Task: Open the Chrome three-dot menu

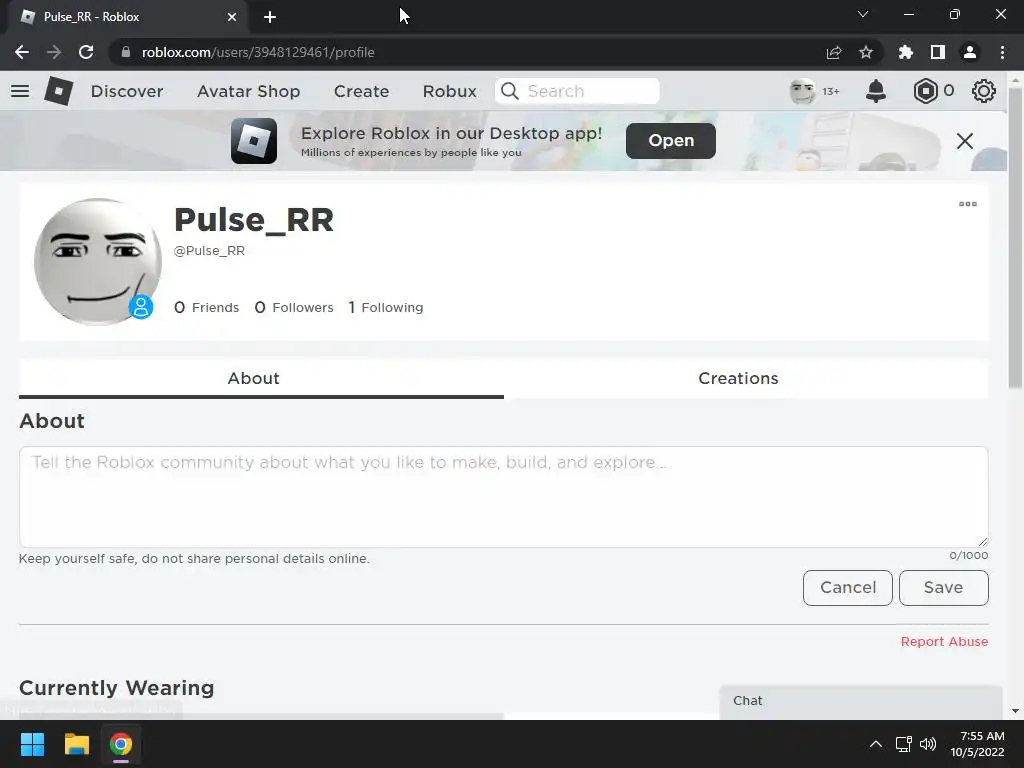Action: pos(1002,52)
